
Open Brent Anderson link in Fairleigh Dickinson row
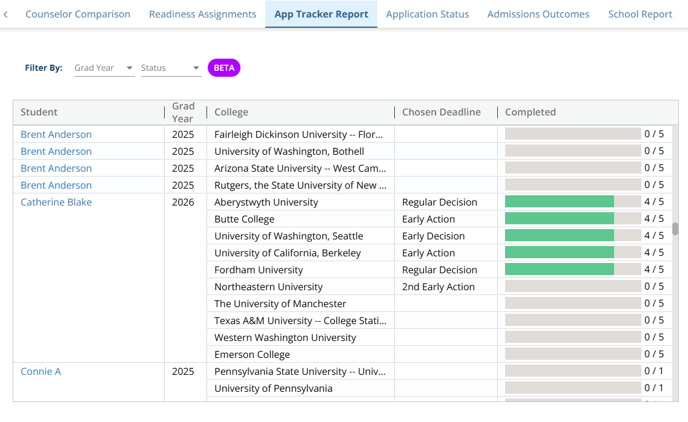pos(56,134)
